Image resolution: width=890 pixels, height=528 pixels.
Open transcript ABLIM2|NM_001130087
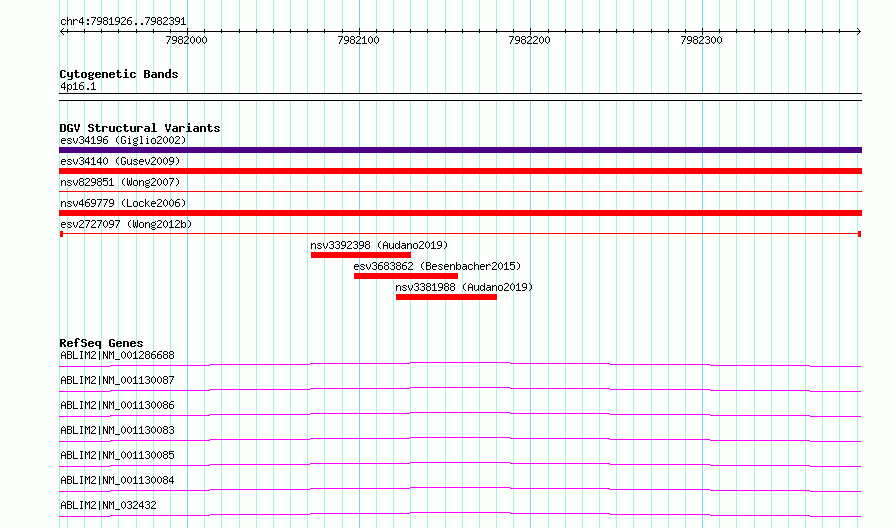point(117,380)
